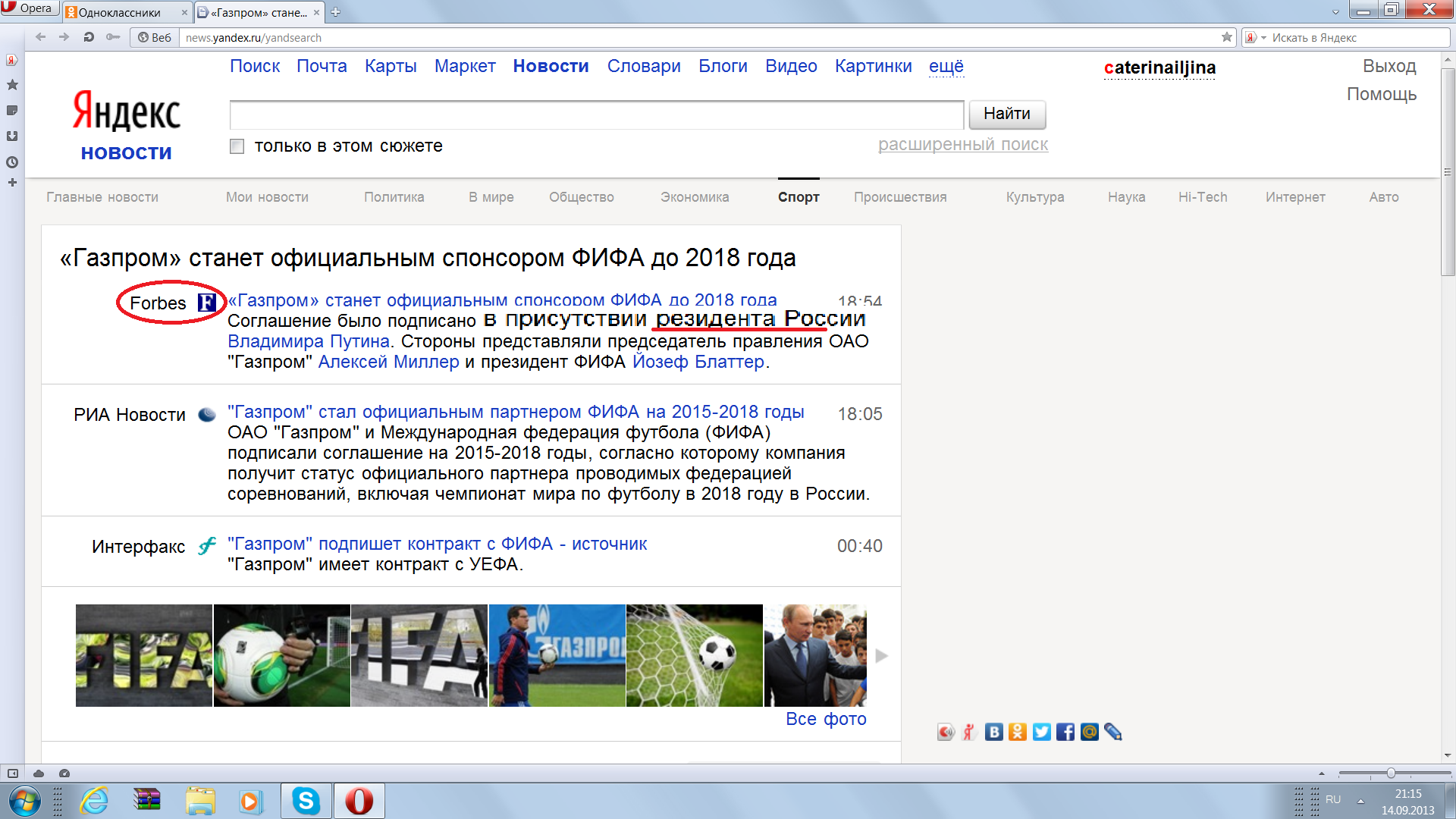The width and height of the screenshot is (1456, 819).
Task: Share the story on VKontakte
Action: coord(993,732)
